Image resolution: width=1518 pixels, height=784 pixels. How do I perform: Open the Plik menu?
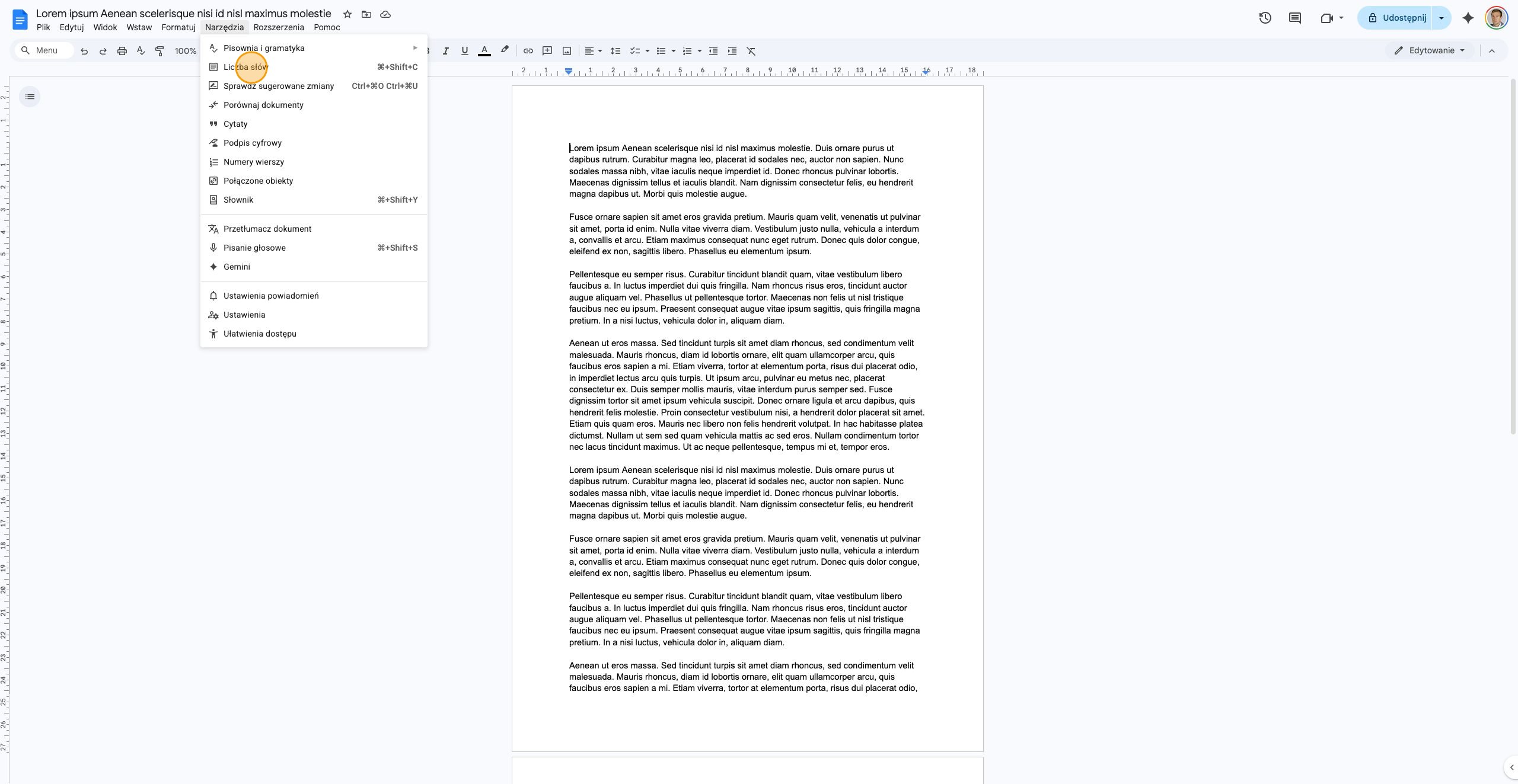click(43, 27)
